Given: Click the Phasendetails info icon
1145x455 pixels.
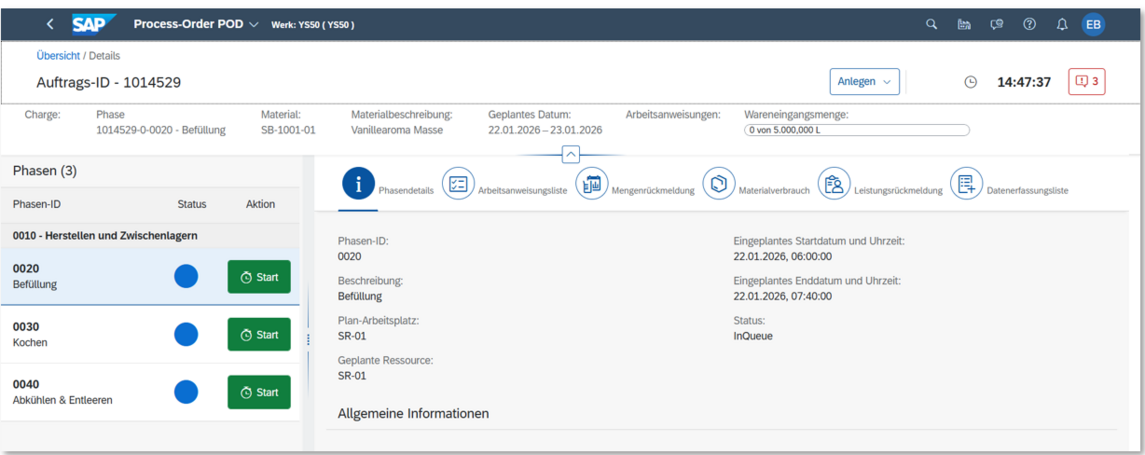Looking at the screenshot, I should coord(358,185).
